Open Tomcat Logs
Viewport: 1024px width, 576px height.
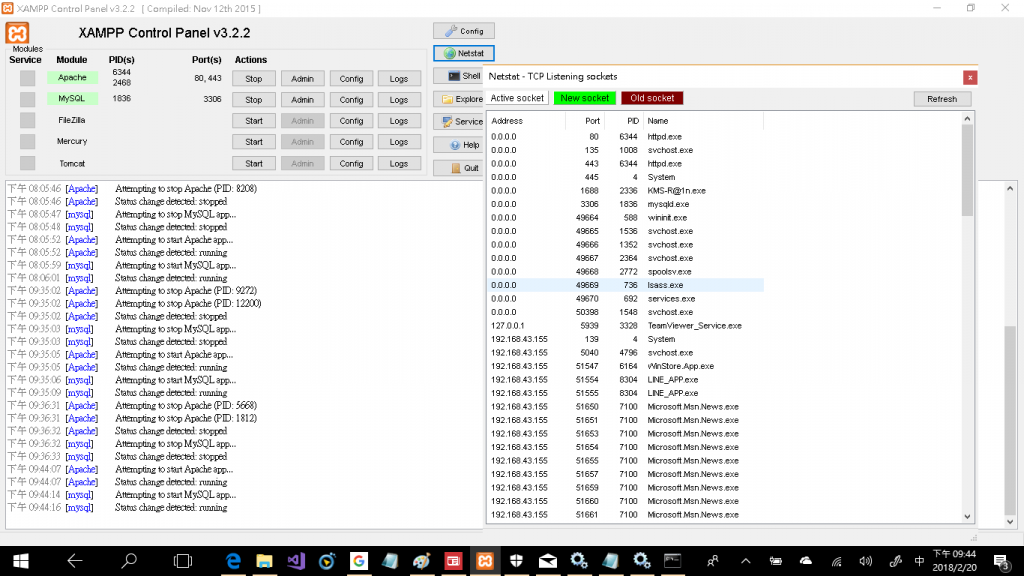(399, 164)
